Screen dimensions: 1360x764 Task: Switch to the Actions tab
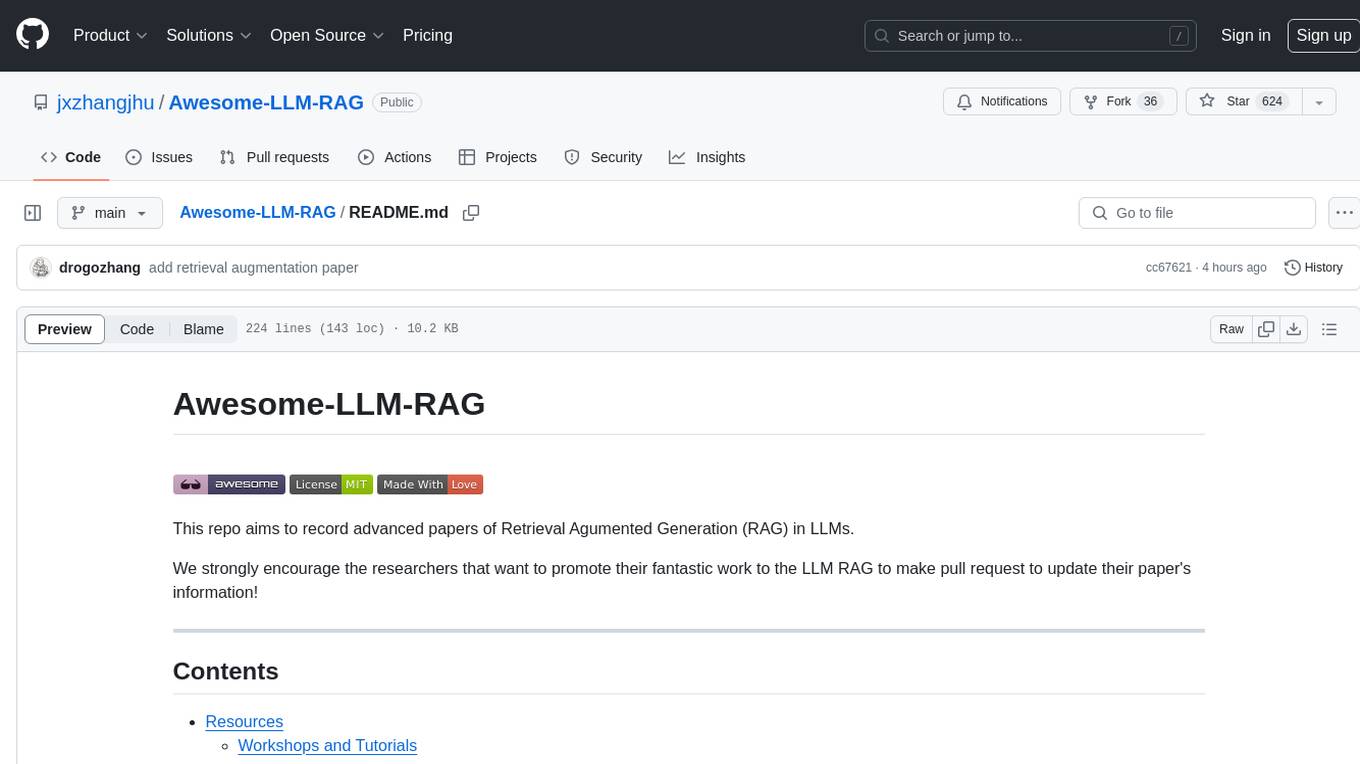pyautogui.click(x=394, y=157)
